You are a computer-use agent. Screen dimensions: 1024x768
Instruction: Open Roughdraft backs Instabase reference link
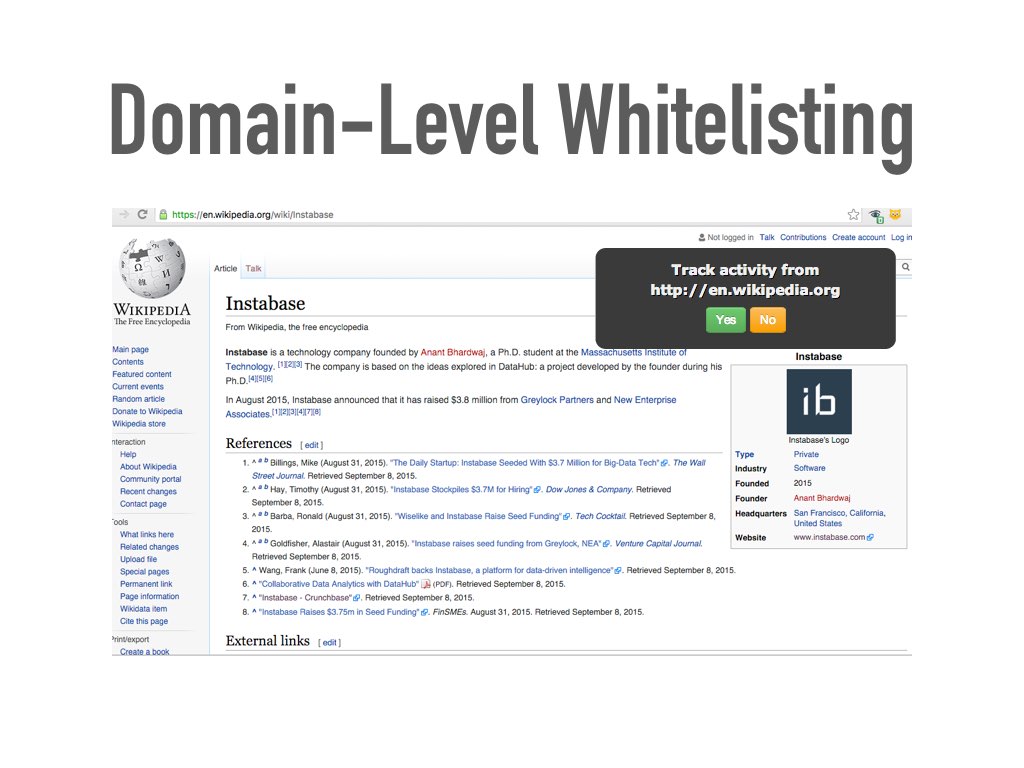point(490,571)
